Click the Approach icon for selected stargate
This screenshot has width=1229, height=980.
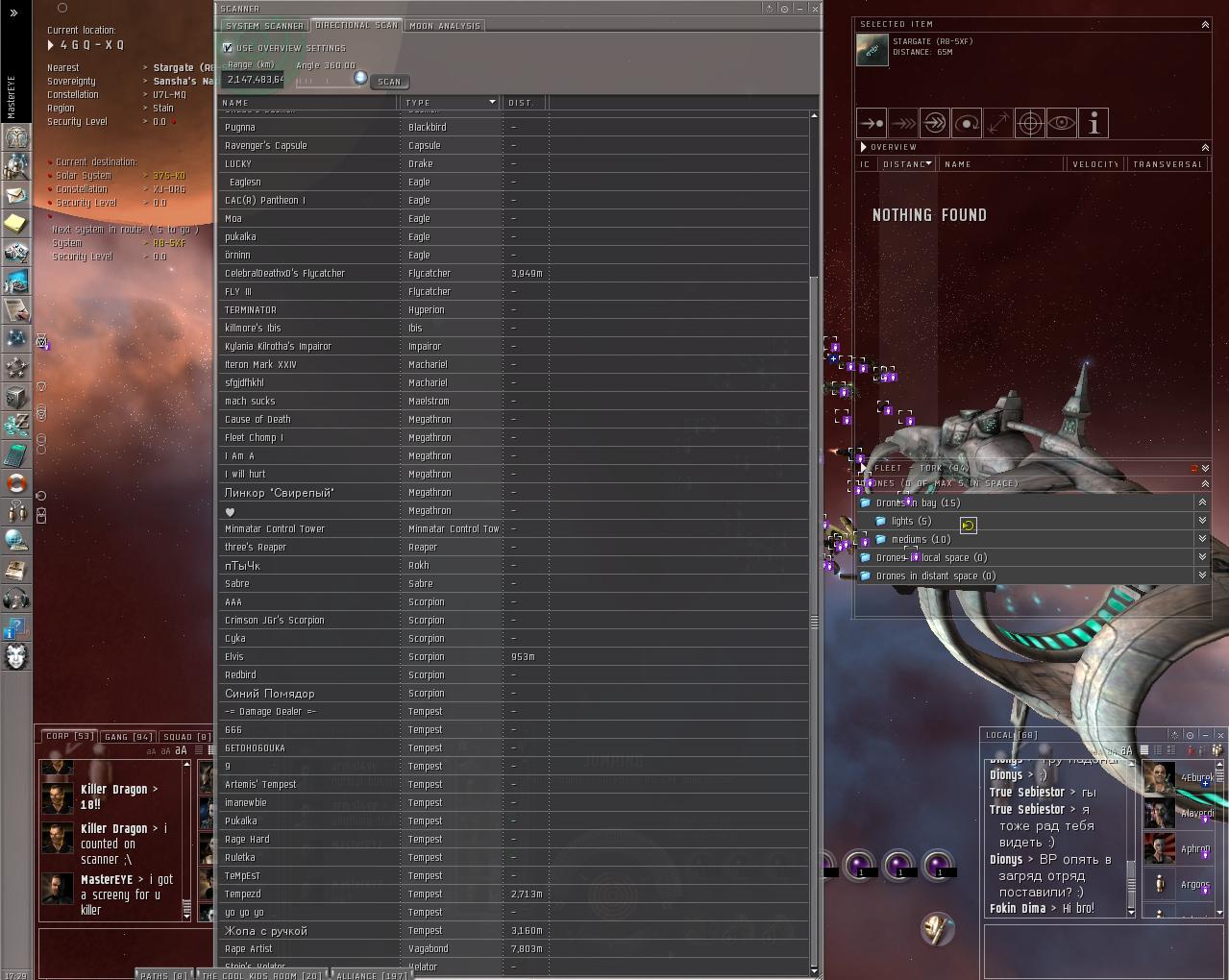click(872, 123)
